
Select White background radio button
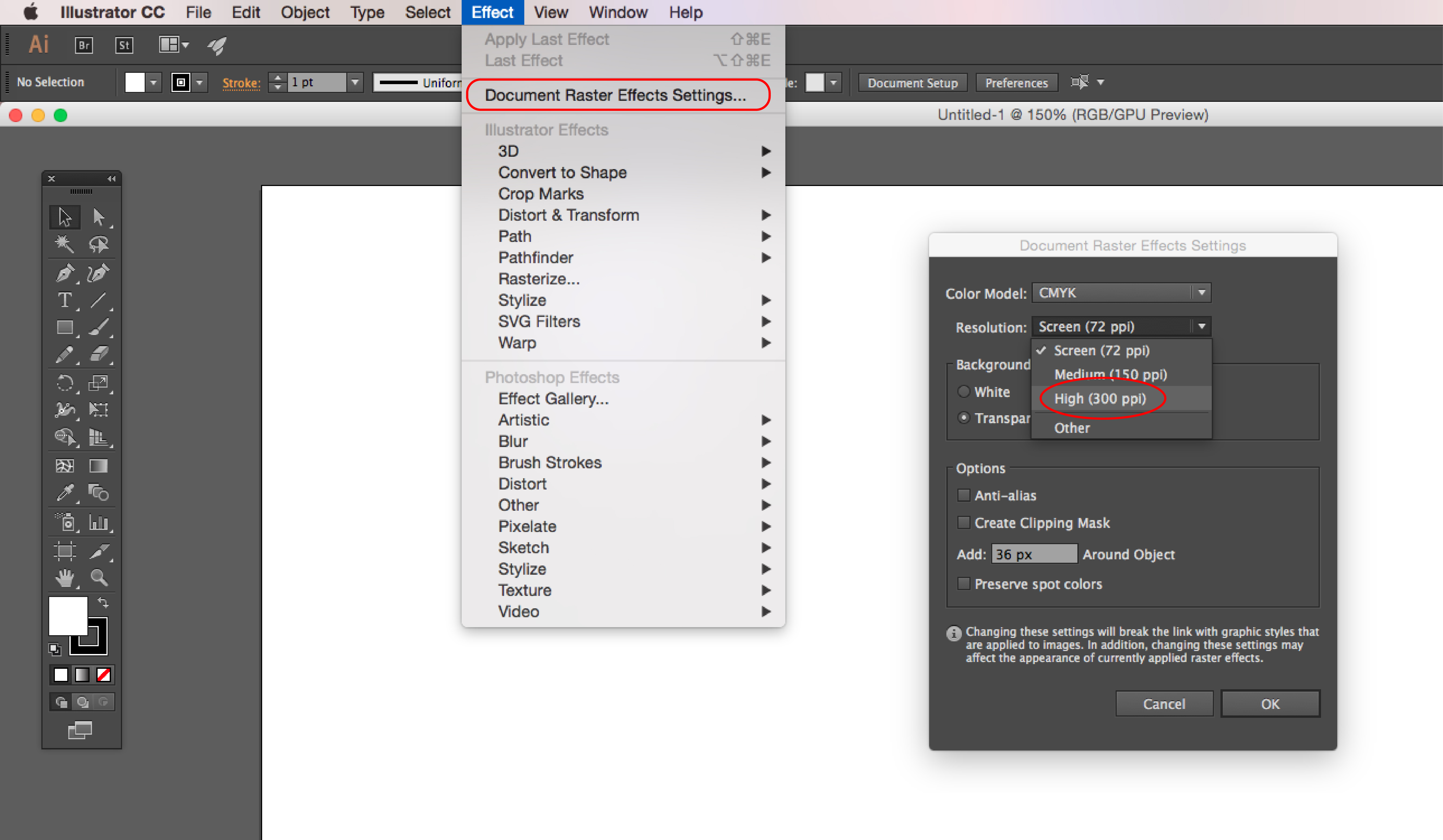964,392
